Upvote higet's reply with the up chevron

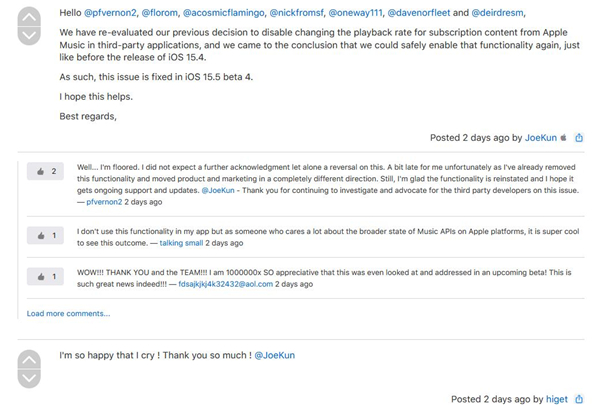(x=30, y=358)
